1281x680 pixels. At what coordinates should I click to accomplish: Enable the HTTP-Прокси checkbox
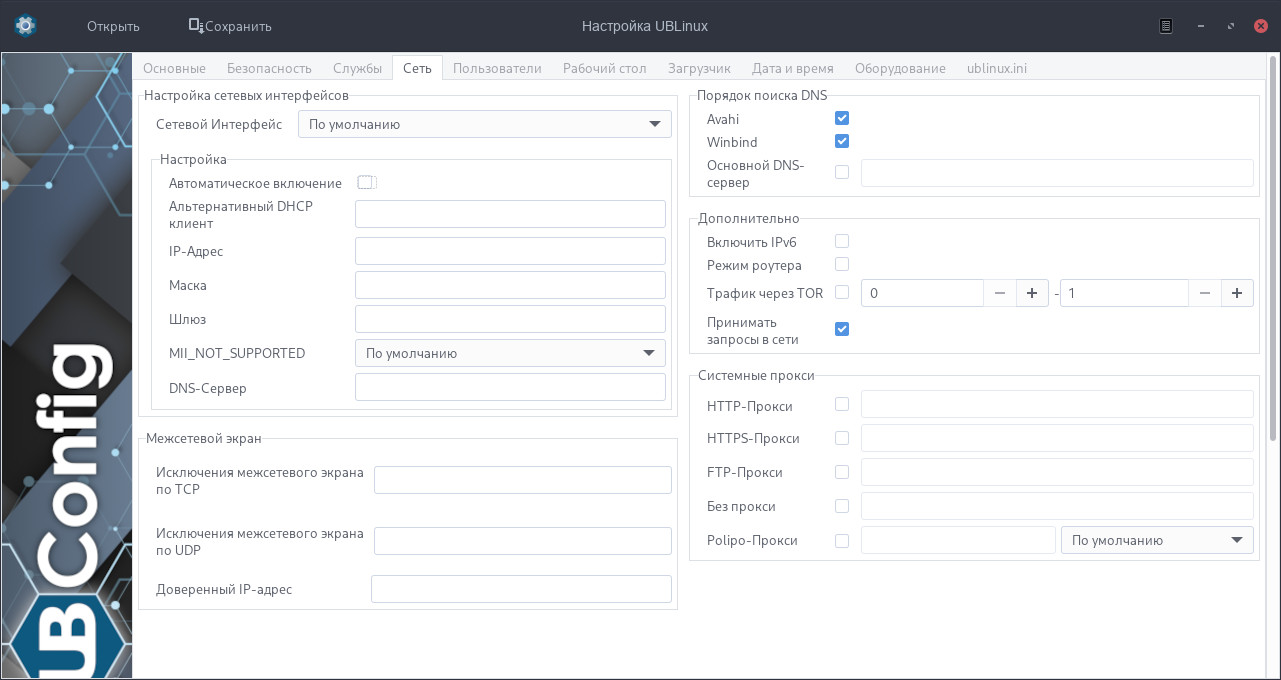[842, 404]
